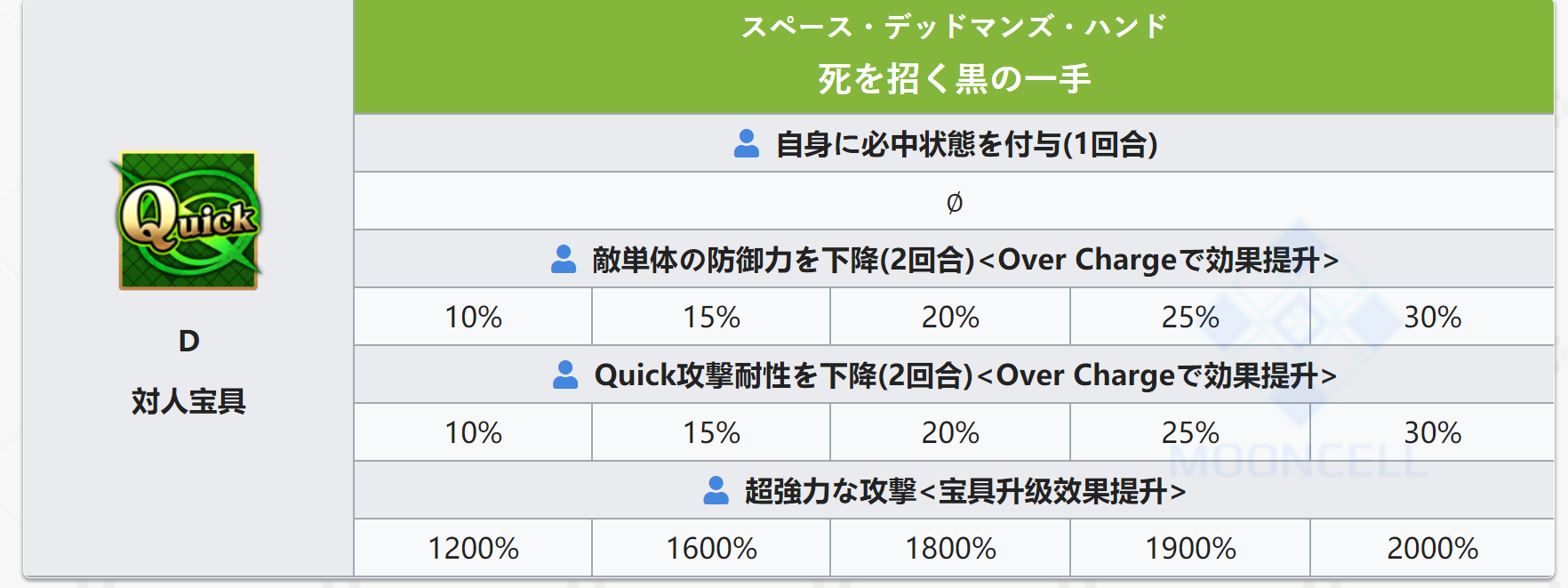Select the 2000% damage value cell
Viewport: 1568px width, 588px height.
pos(1432,548)
